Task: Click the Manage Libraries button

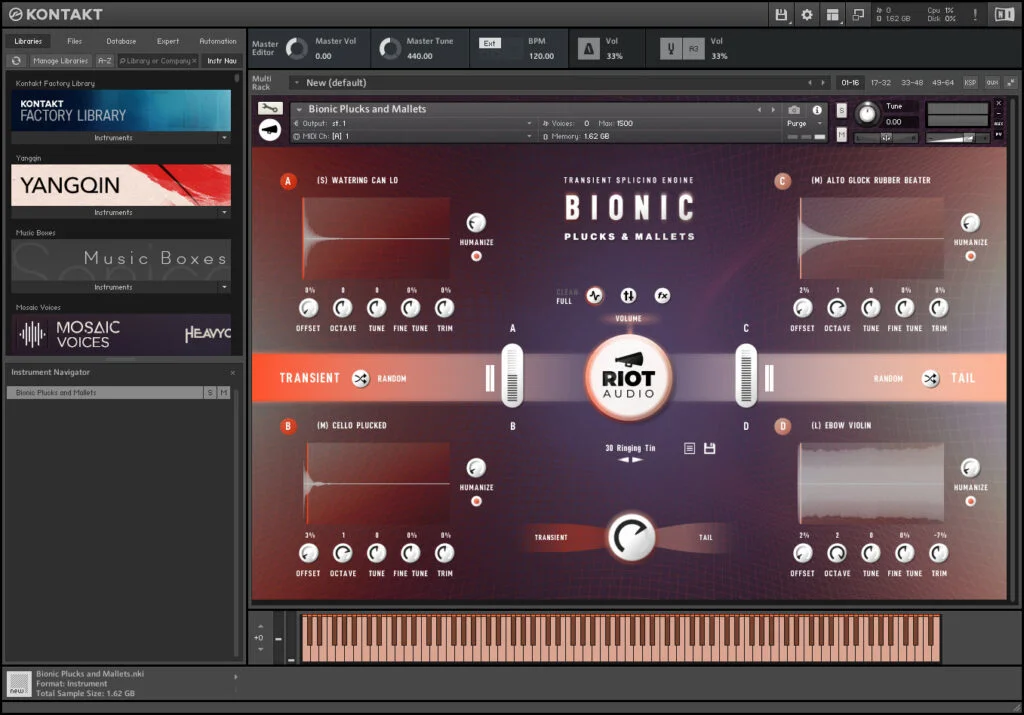Action: coord(60,61)
